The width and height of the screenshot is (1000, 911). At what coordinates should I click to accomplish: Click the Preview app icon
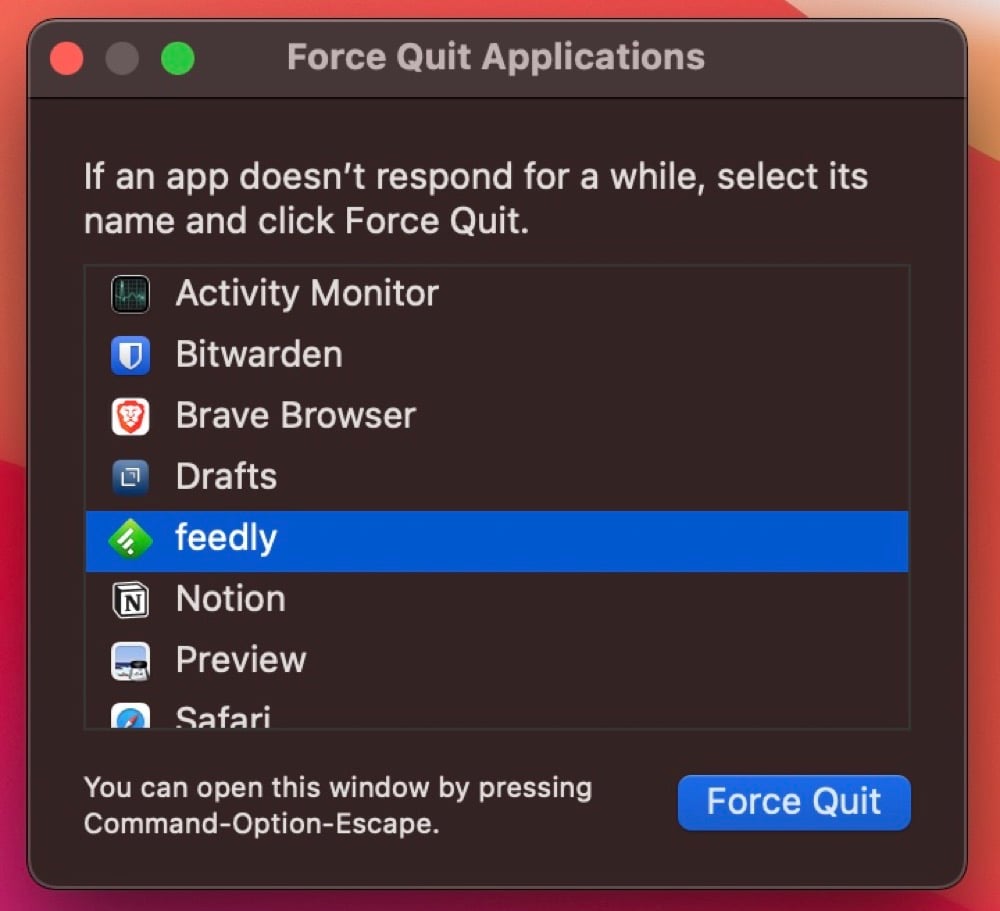[130, 661]
